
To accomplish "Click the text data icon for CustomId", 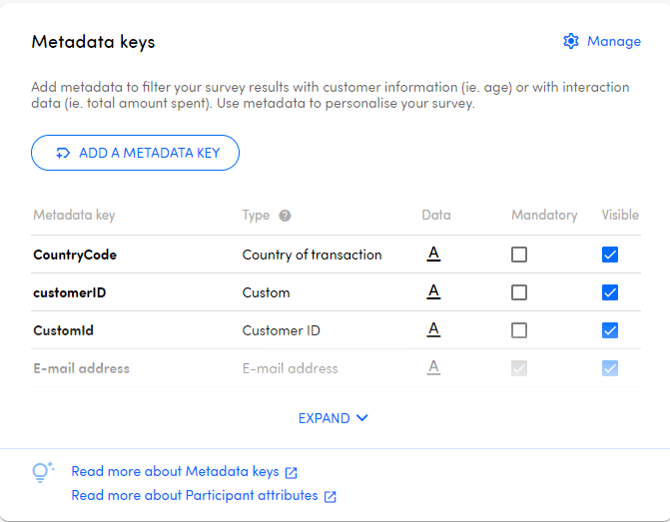I will click(434, 330).
